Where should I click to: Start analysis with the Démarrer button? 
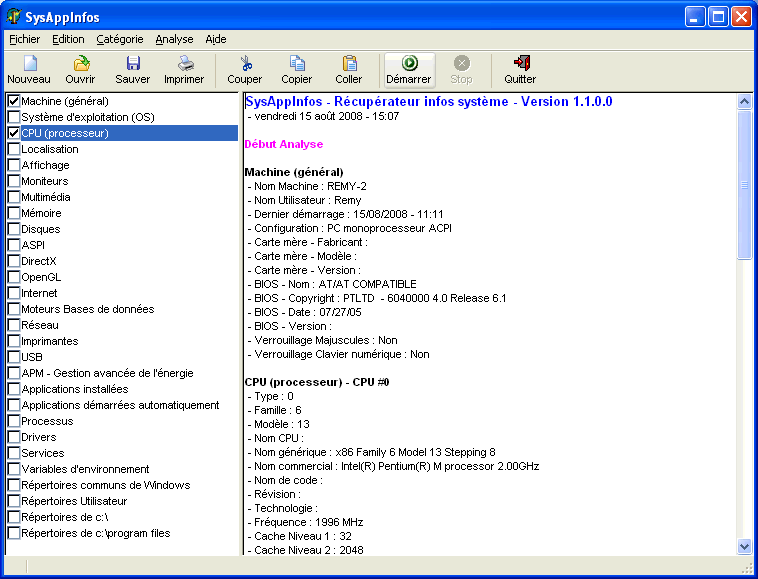click(x=408, y=69)
